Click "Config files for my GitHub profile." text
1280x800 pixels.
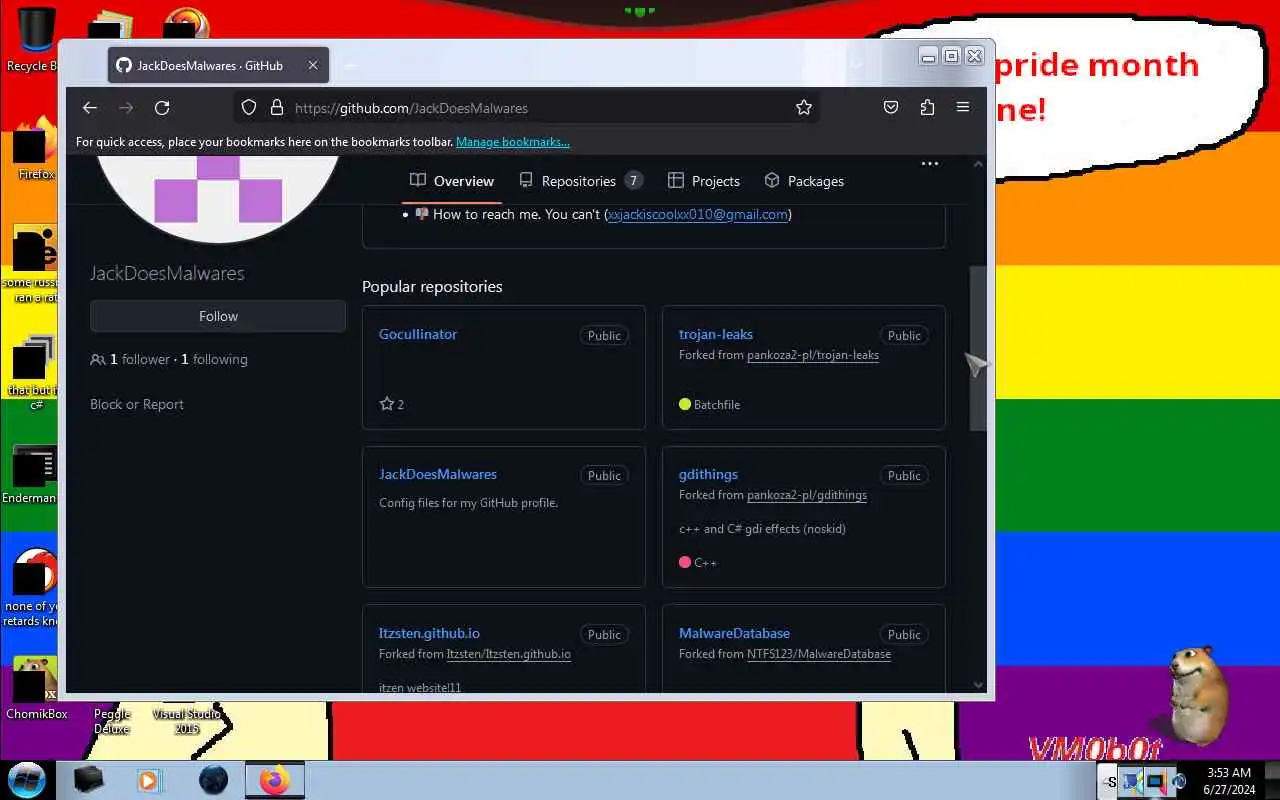click(468, 502)
